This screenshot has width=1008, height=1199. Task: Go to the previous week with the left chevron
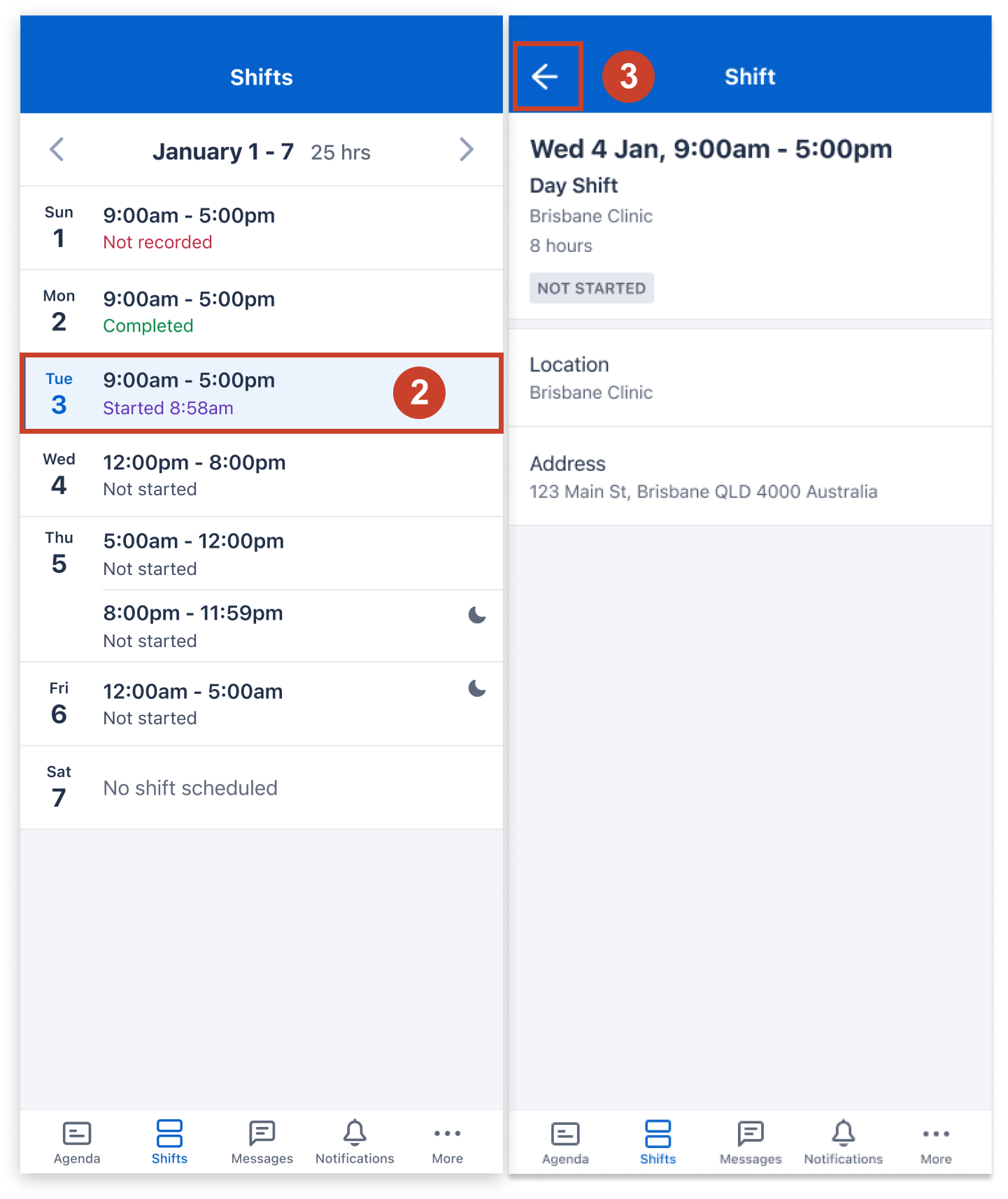click(57, 150)
